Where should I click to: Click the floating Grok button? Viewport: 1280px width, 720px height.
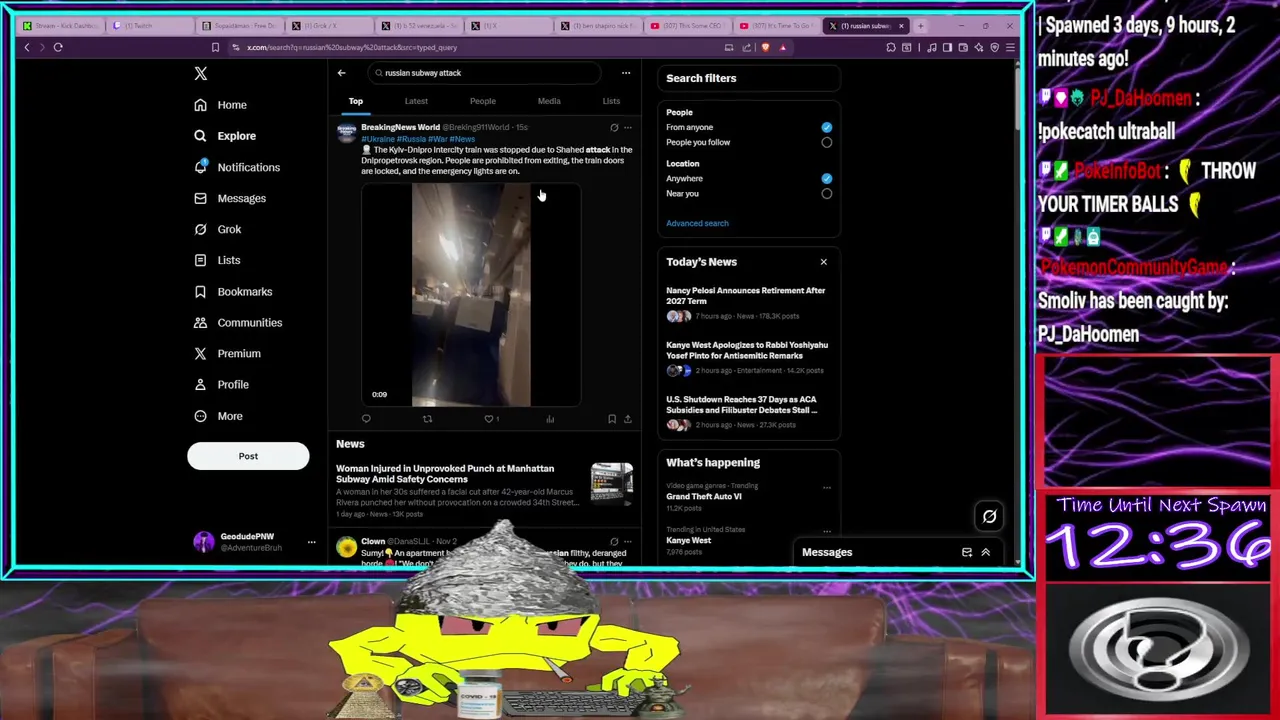tap(989, 517)
